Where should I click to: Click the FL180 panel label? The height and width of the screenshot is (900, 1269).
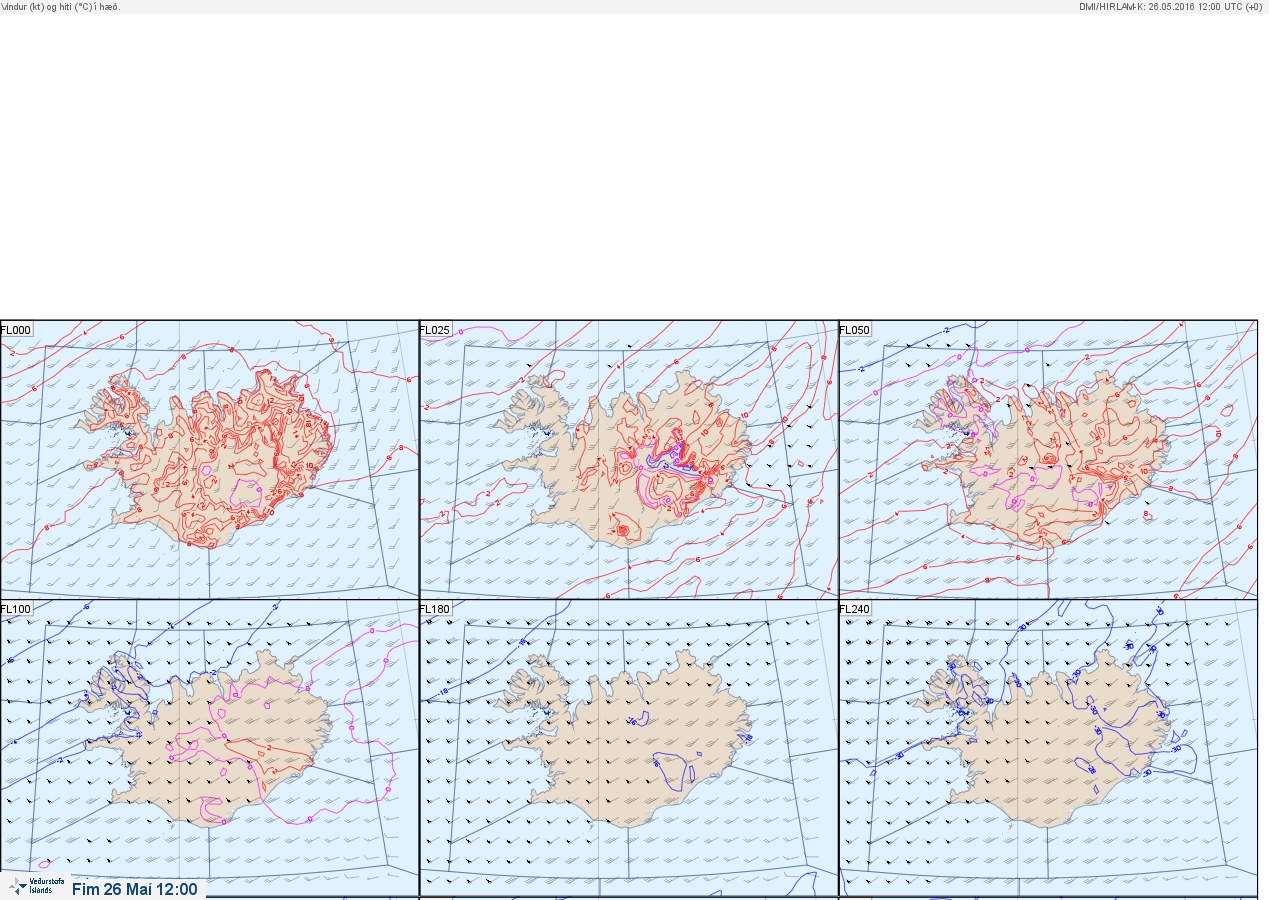pyautogui.click(x=436, y=609)
